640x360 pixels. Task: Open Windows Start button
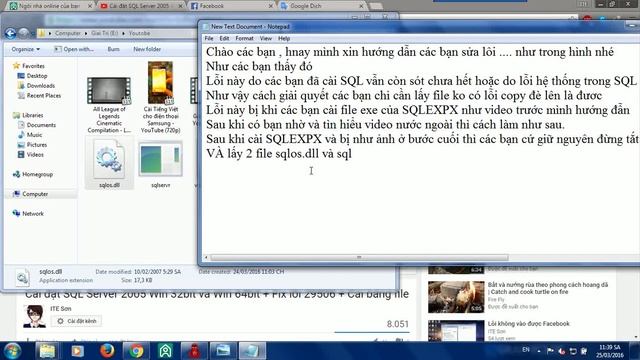(x=13, y=351)
